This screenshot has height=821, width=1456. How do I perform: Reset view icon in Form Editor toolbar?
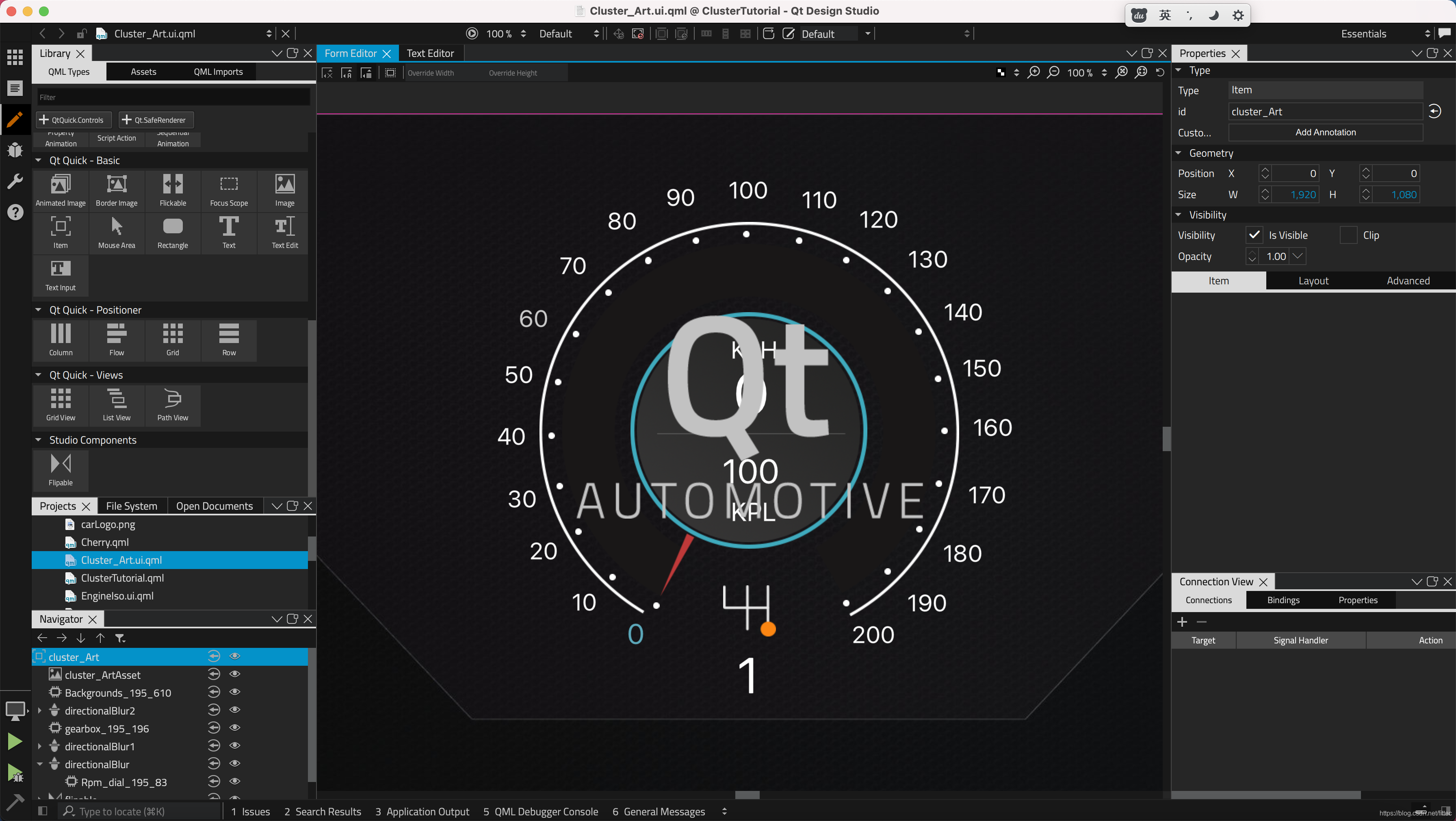[1160, 72]
